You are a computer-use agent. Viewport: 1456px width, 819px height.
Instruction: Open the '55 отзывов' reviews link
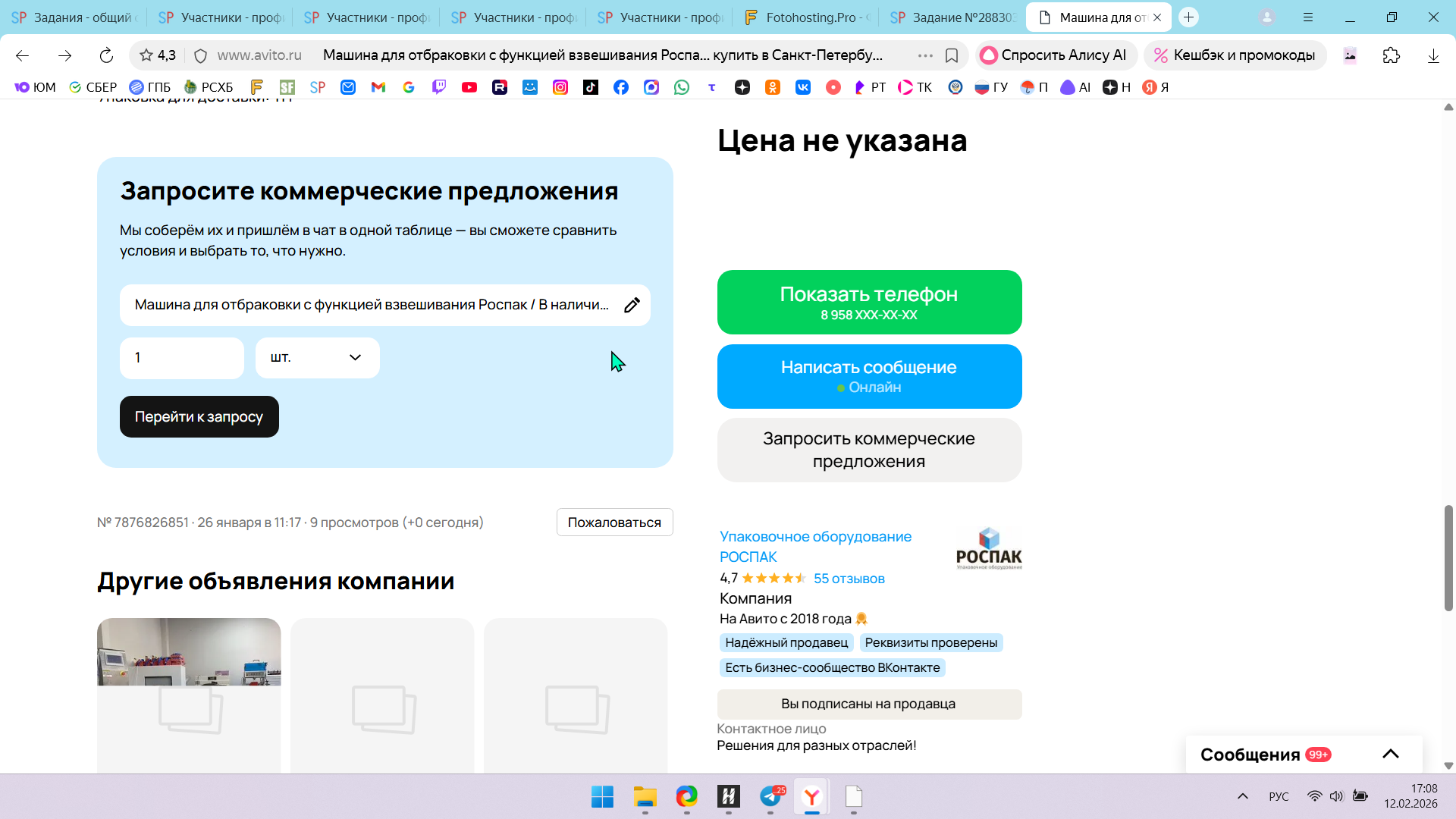click(x=849, y=579)
